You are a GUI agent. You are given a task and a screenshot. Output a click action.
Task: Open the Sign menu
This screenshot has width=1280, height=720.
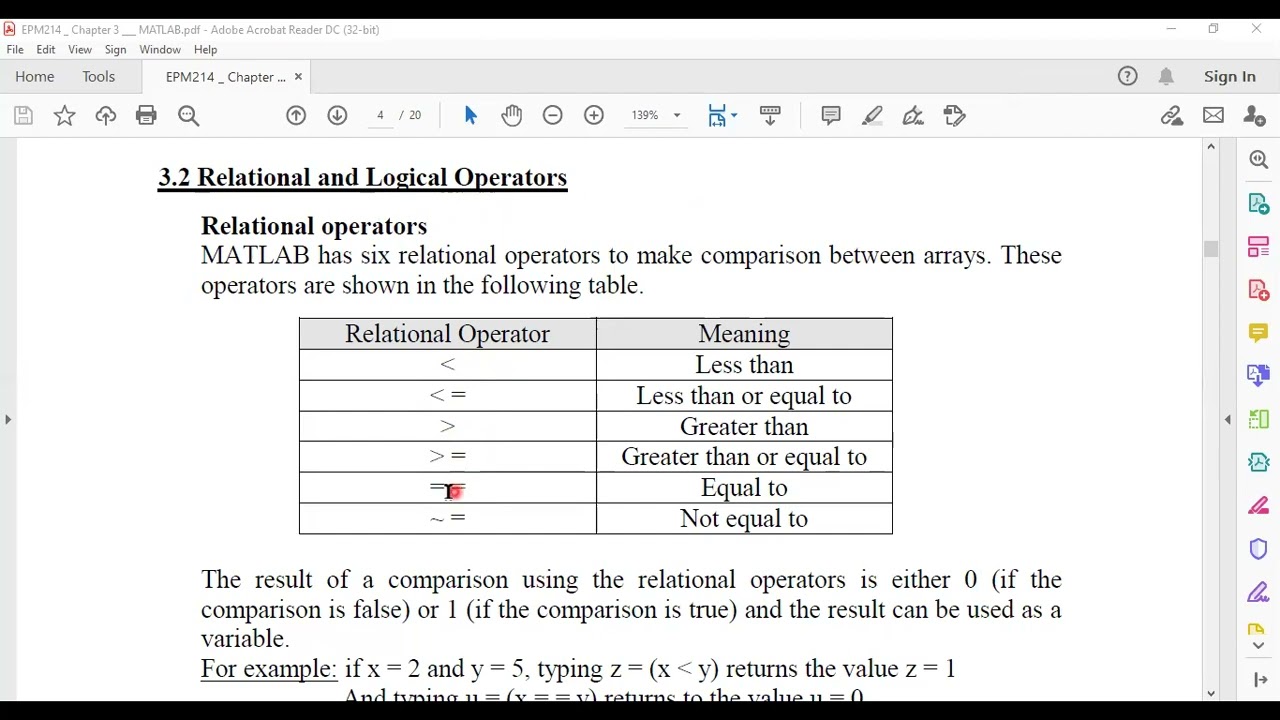(116, 50)
